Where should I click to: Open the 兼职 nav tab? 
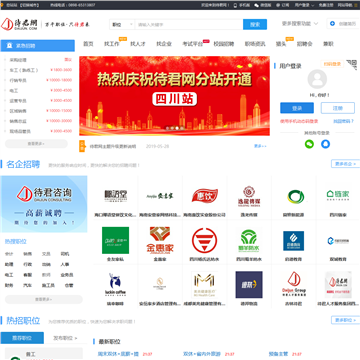tap(328, 44)
